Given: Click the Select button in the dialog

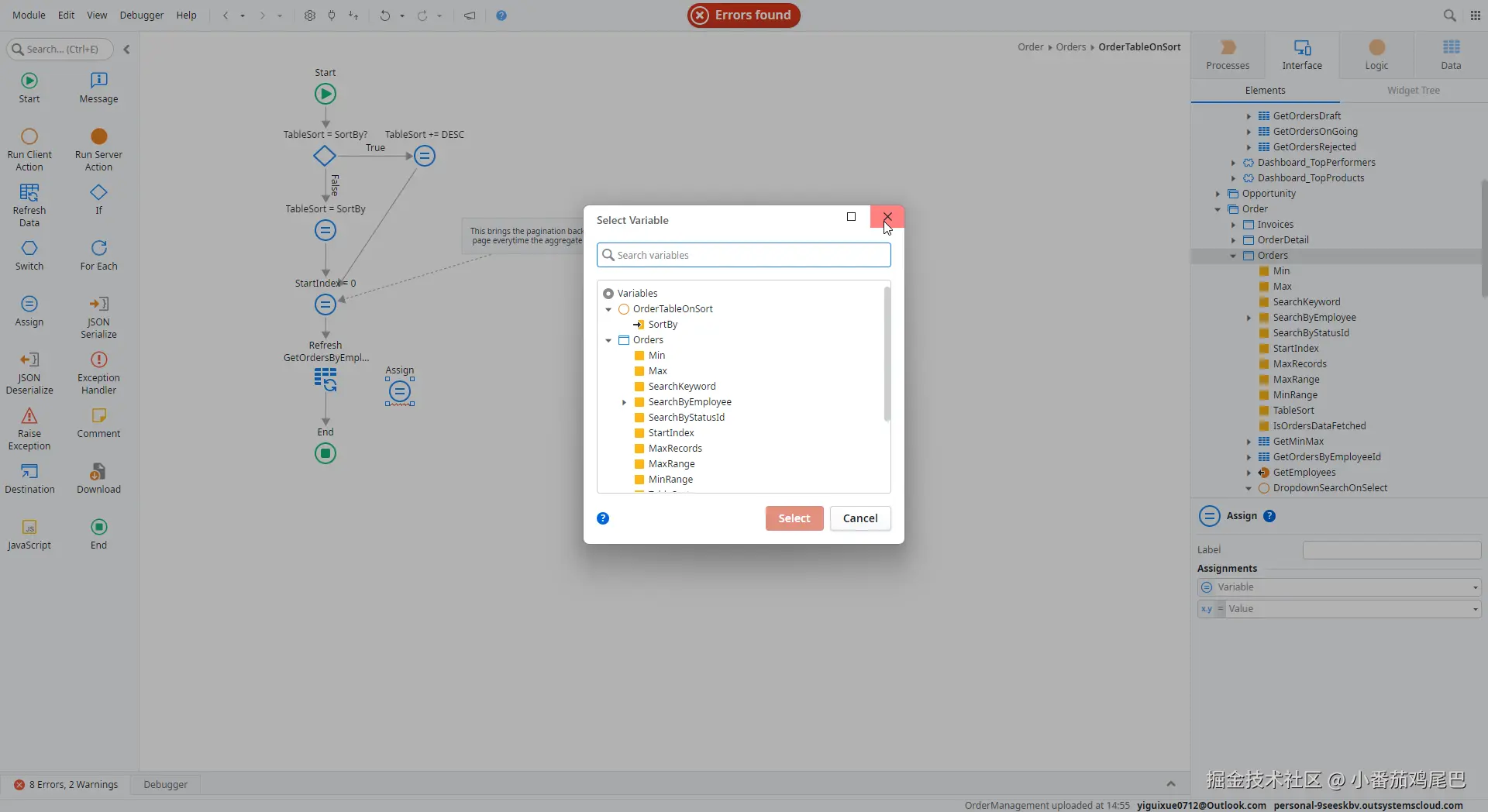Looking at the screenshot, I should [794, 518].
